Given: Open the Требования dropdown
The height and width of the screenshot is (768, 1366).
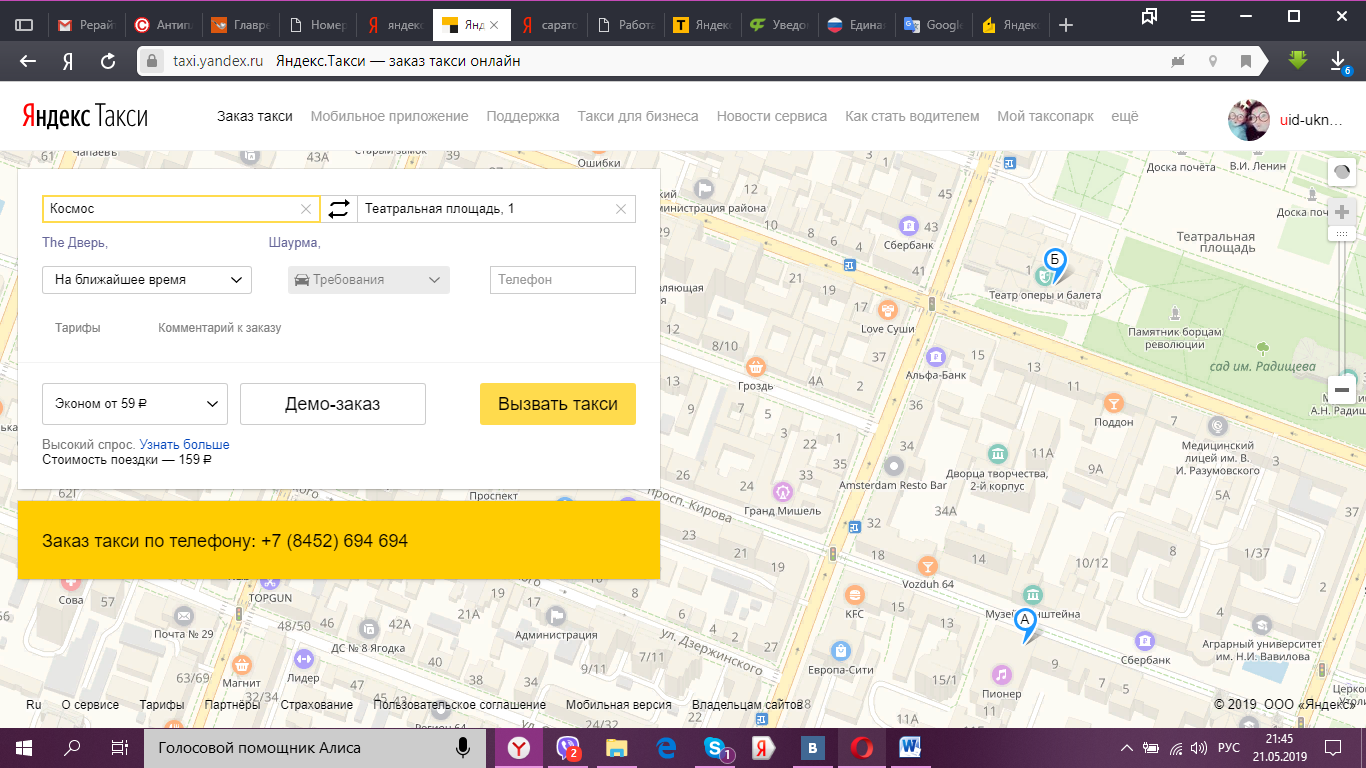Looking at the screenshot, I should coord(369,280).
